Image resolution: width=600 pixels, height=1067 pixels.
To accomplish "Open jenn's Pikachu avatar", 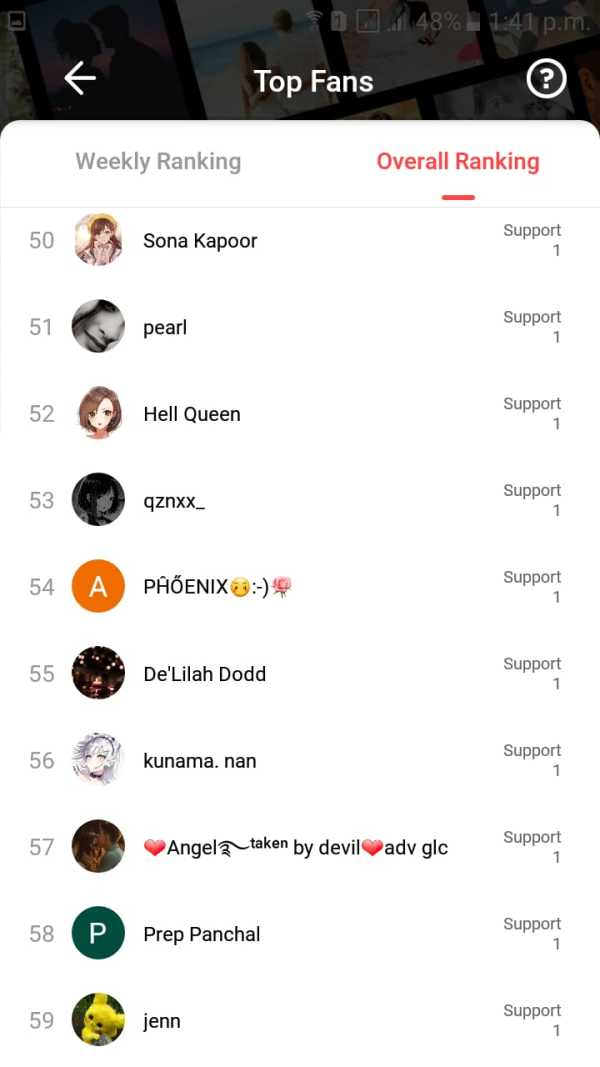I will 98,1020.
